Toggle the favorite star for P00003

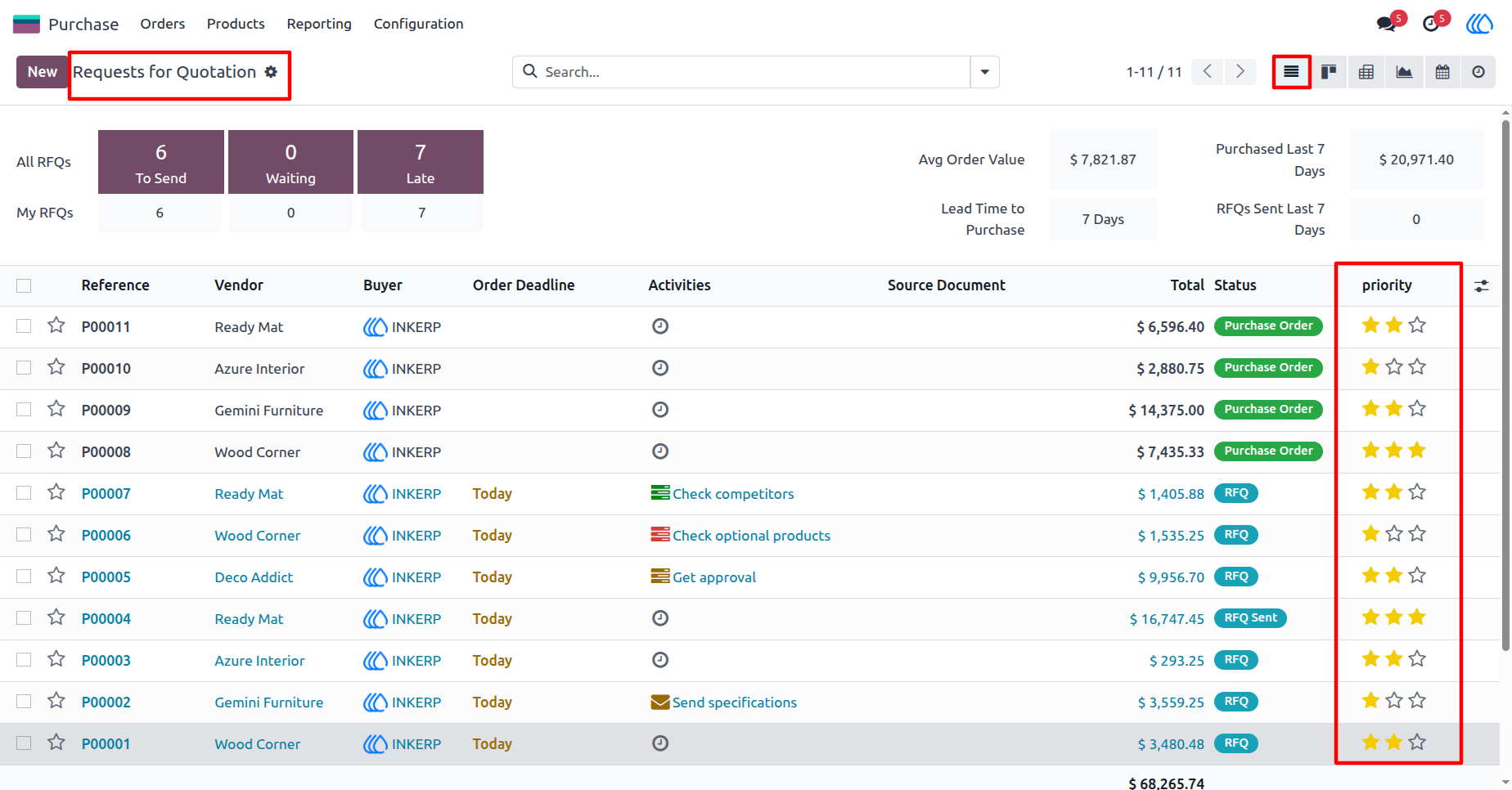[56, 659]
